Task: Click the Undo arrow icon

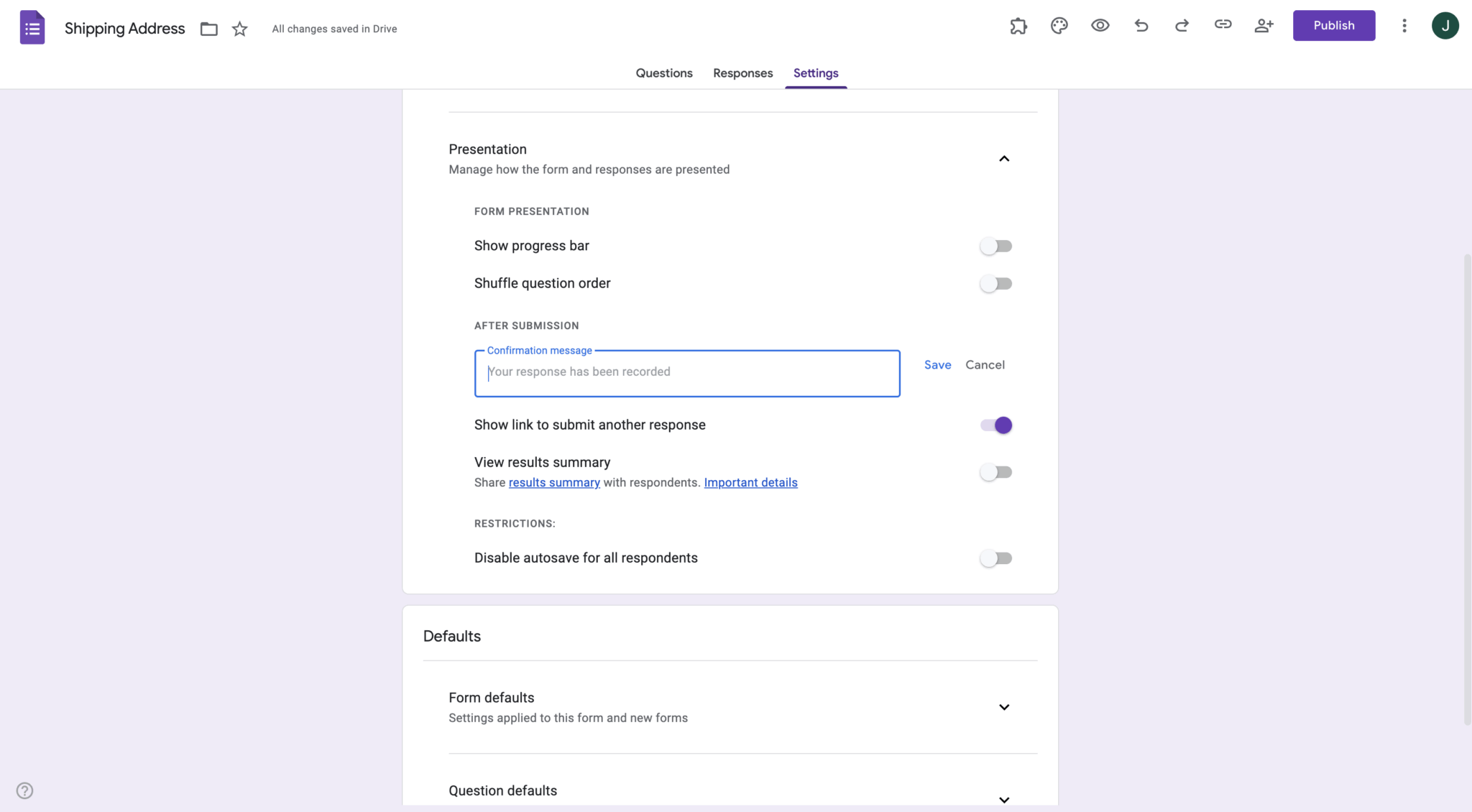Action: click(x=1141, y=25)
